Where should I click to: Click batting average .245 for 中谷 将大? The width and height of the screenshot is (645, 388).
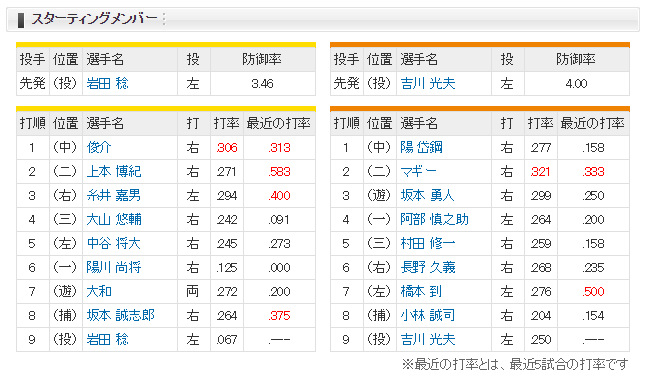[227, 244]
